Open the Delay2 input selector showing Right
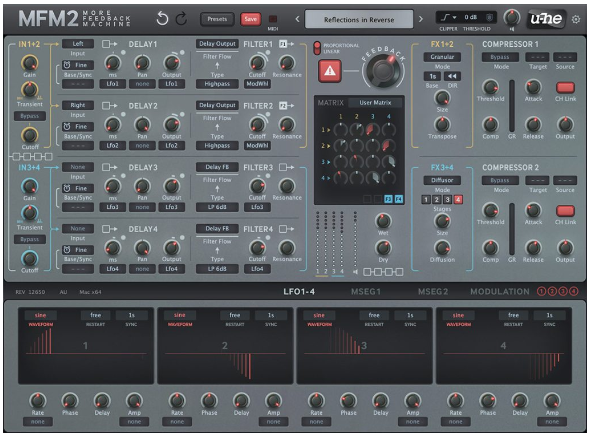 78,105
